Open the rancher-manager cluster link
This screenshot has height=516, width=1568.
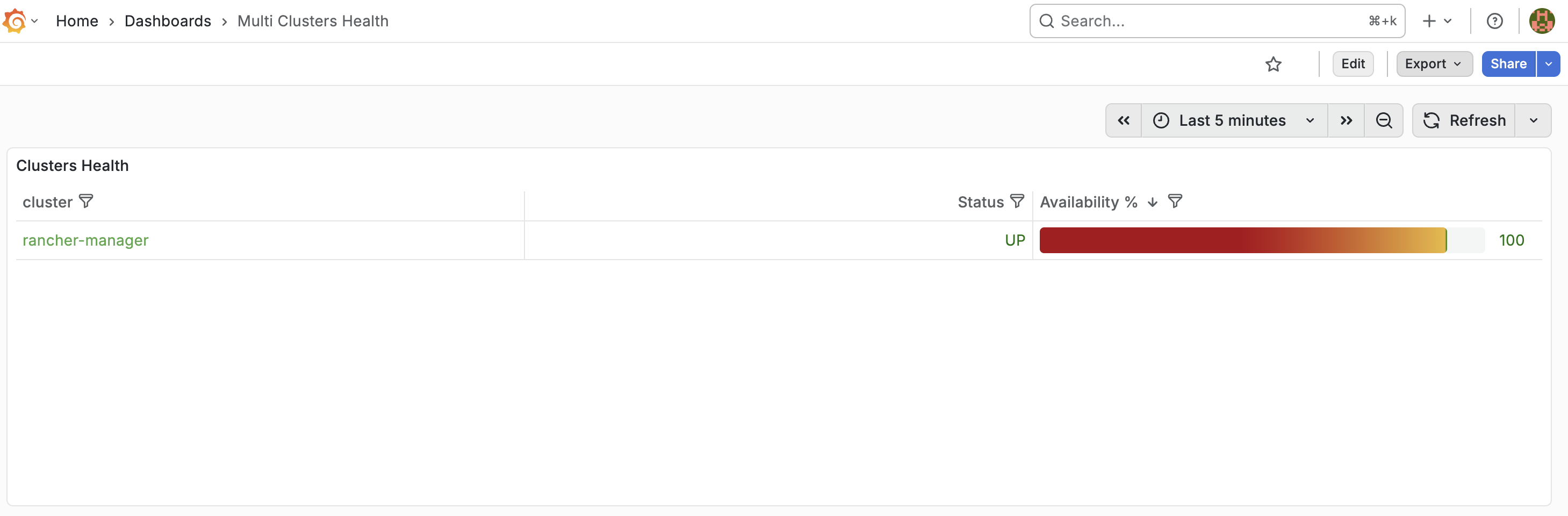(86, 241)
